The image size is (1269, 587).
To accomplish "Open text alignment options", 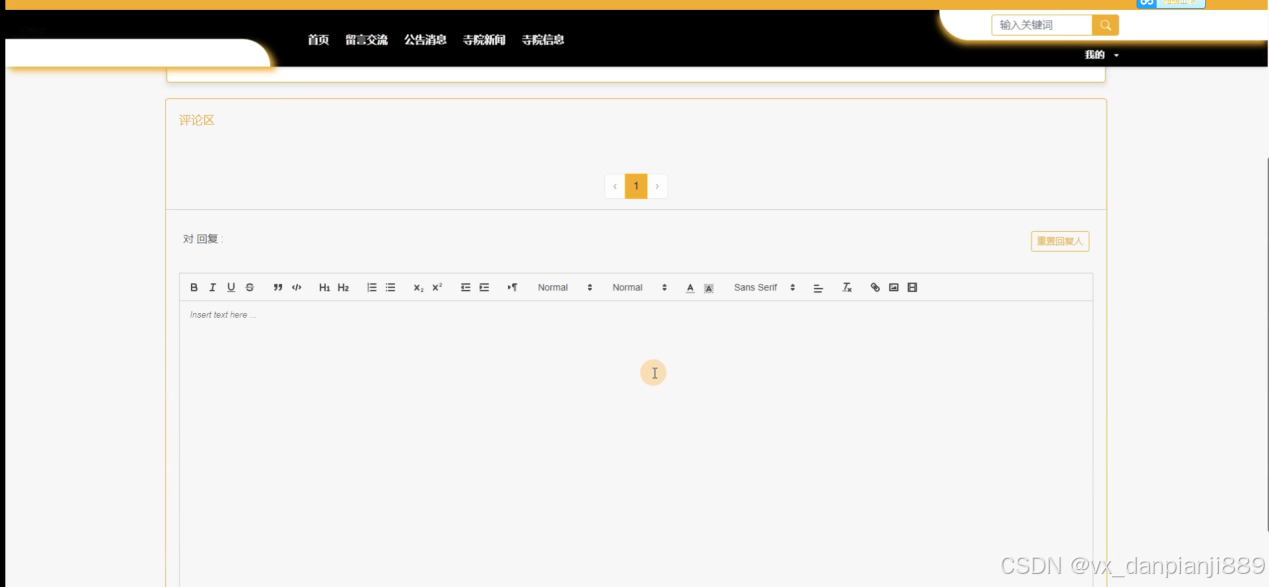I will coord(818,288).
